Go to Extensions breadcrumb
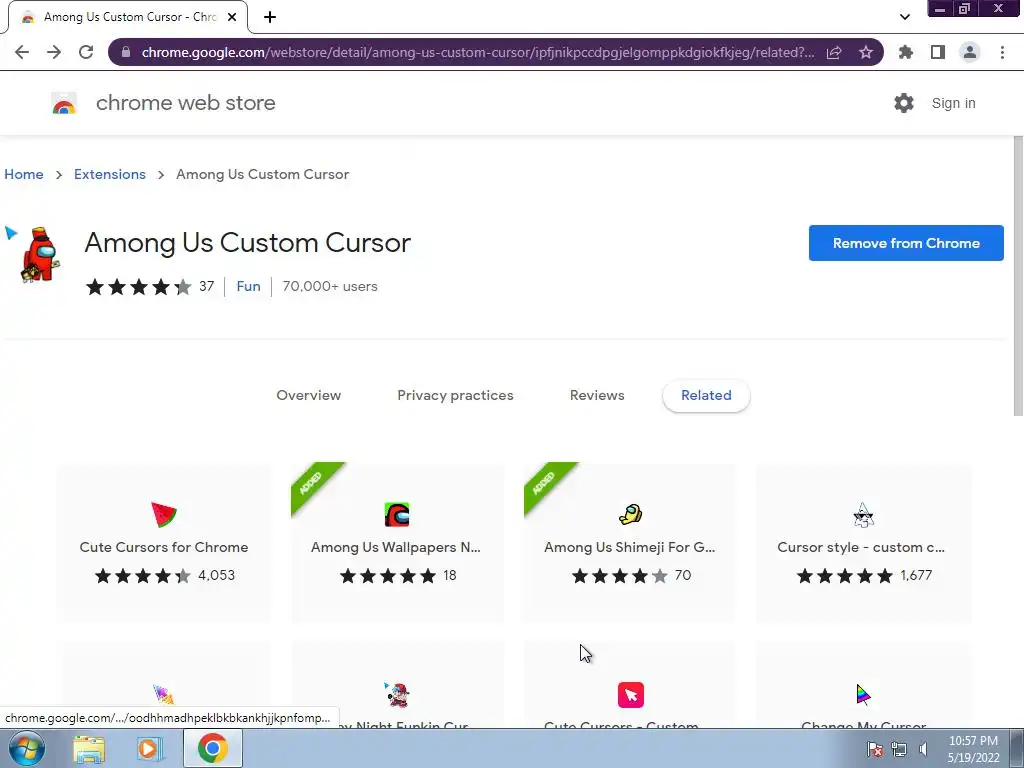The width and height of the screenshot is (1024, 768). point(110,174)
